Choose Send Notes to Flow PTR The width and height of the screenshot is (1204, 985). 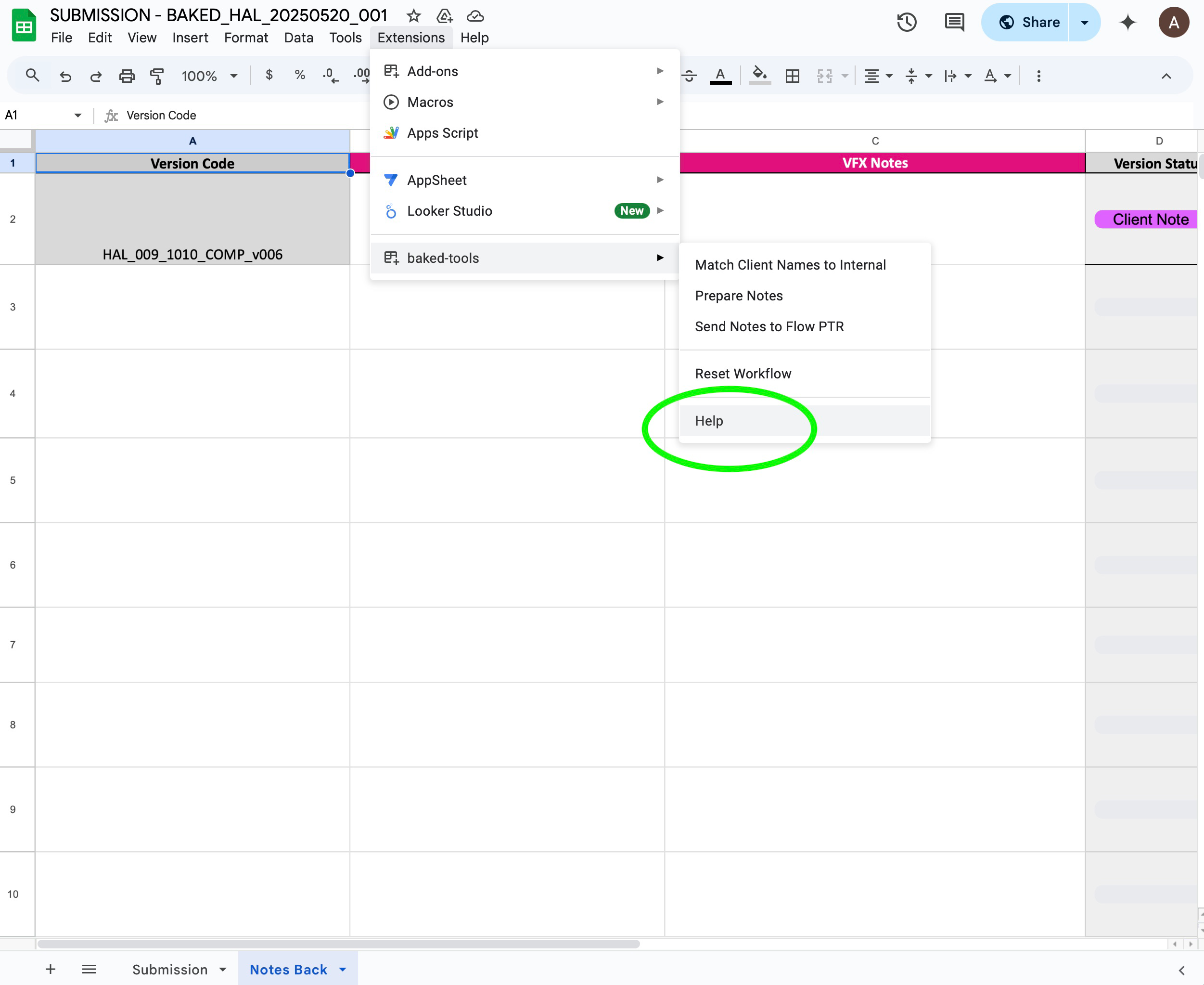point(769,326)
